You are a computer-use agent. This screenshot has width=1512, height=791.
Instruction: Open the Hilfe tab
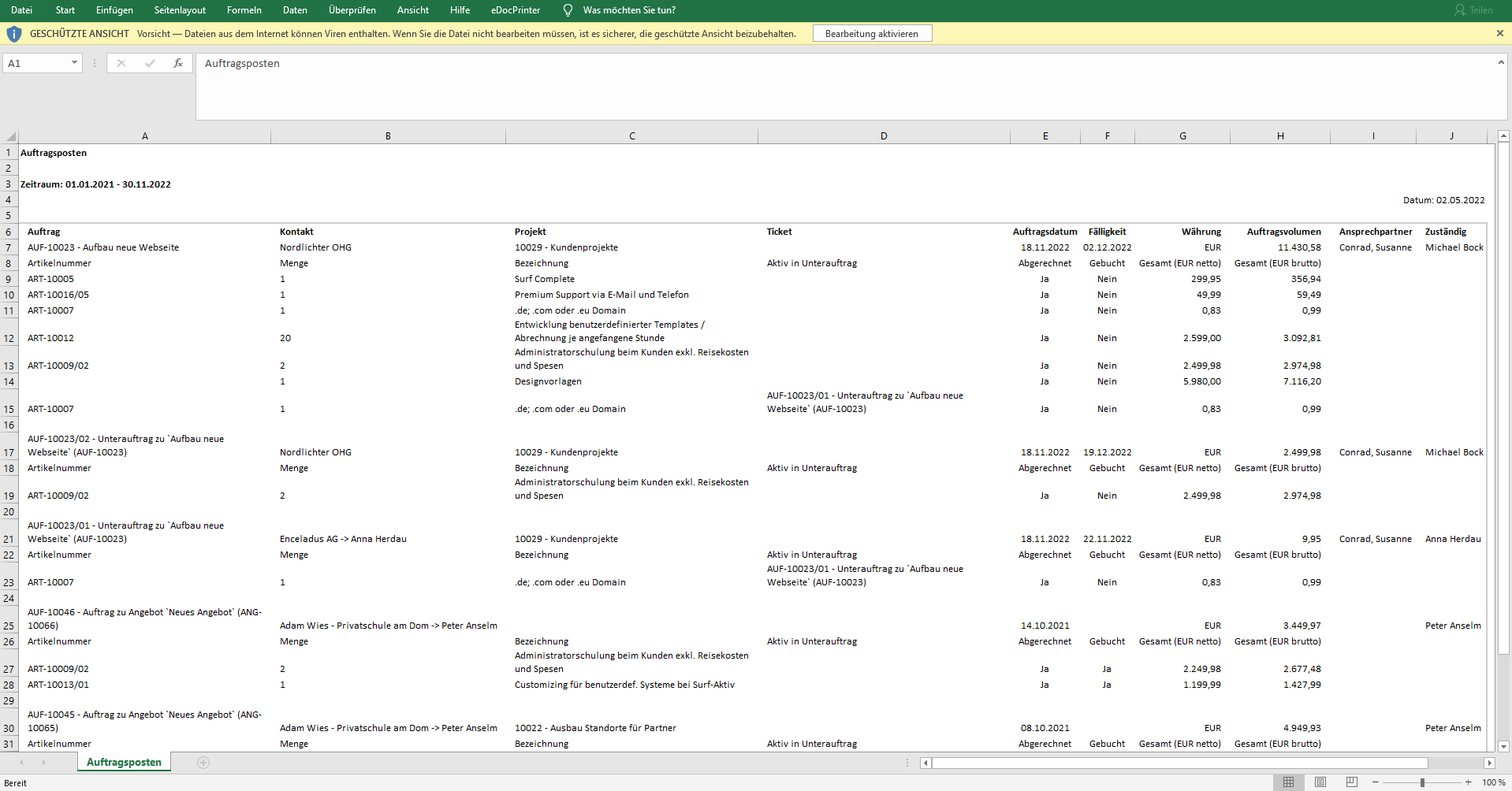click(x=460, y=10)
